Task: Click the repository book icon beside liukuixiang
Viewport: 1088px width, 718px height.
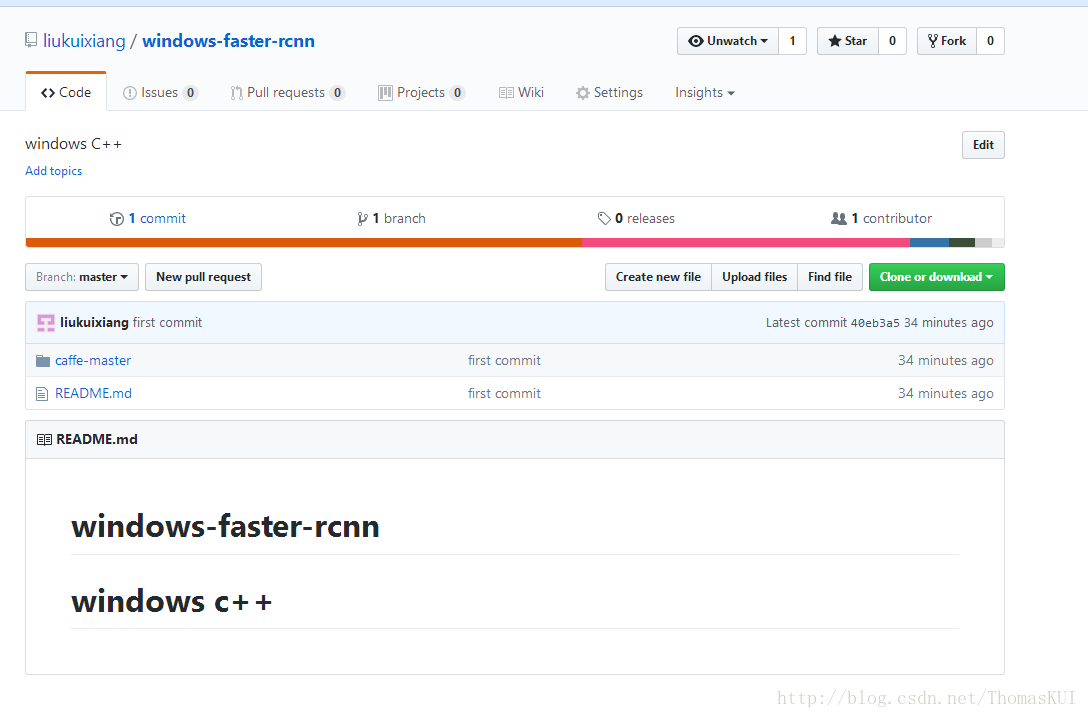Action: [x=31, y=40]
